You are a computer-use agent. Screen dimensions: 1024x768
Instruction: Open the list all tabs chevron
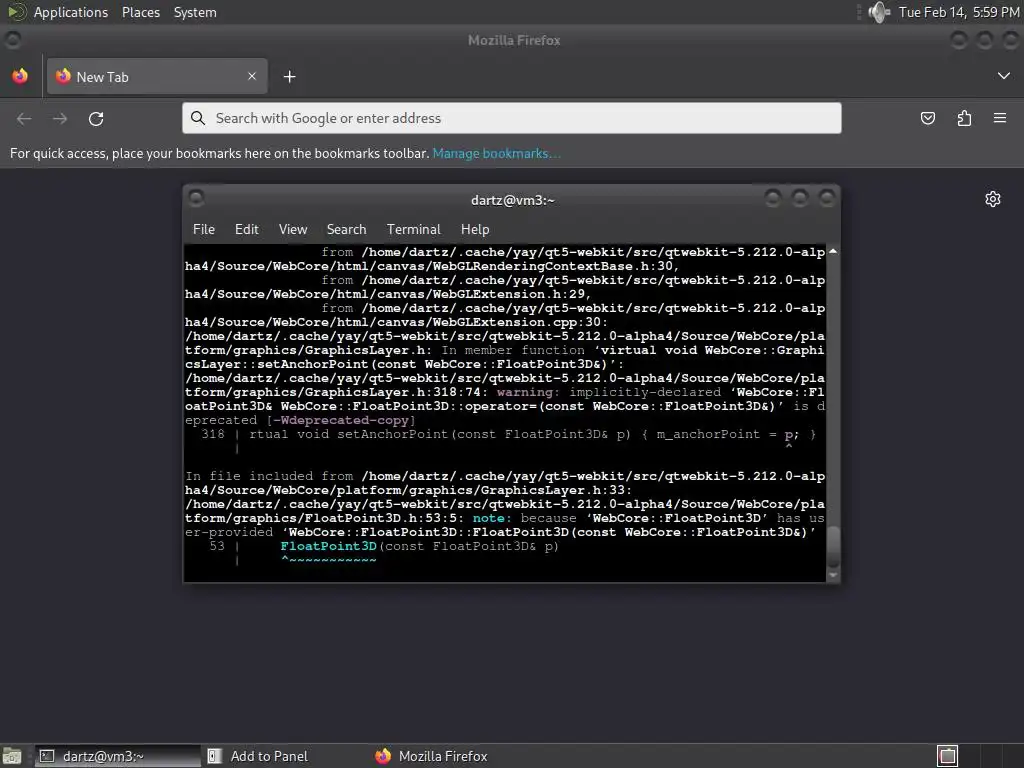tap(1004, 76)
